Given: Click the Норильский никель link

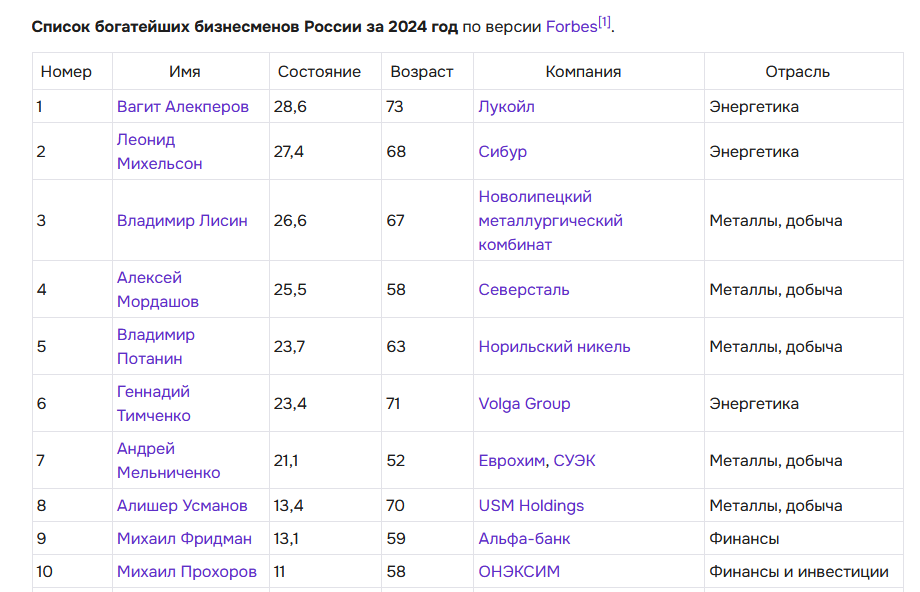Looking at the screenshot, I should click(x=554, y=347).
